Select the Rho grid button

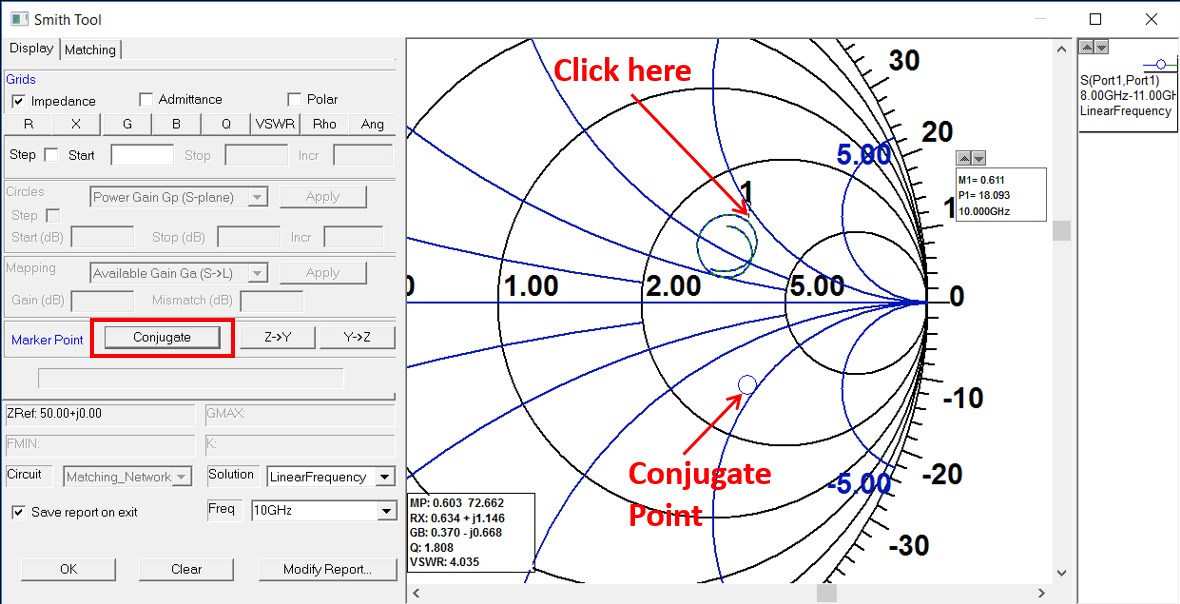324,124
